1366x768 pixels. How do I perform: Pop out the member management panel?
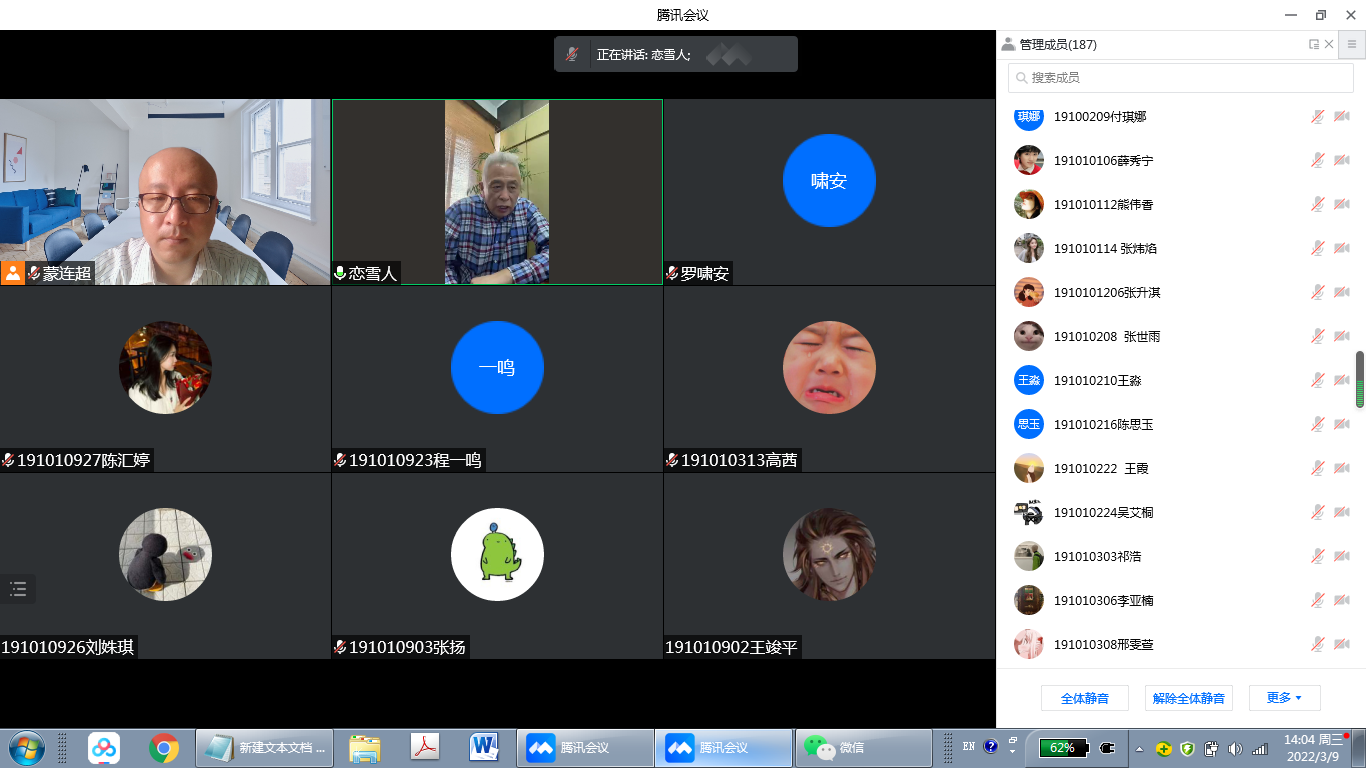(x=1314, y=44)
